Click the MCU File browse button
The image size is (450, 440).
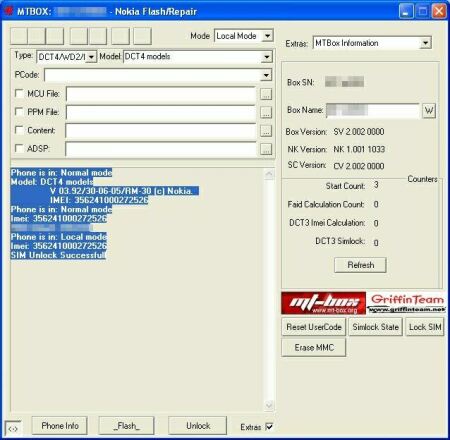266,94
